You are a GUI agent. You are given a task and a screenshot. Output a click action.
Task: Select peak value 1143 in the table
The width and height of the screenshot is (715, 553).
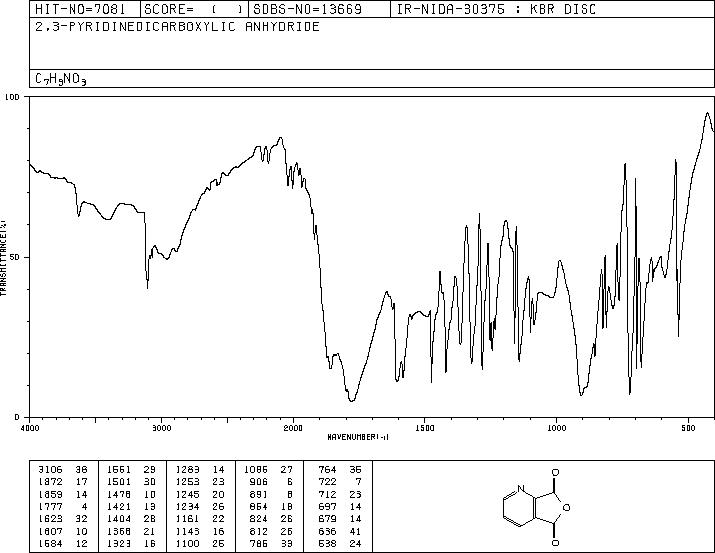(187, 531)
